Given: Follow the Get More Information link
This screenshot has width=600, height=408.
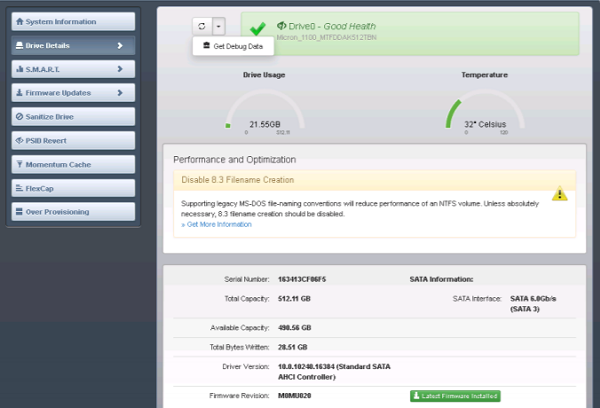Looking at the screenshot, I should 217,224.
